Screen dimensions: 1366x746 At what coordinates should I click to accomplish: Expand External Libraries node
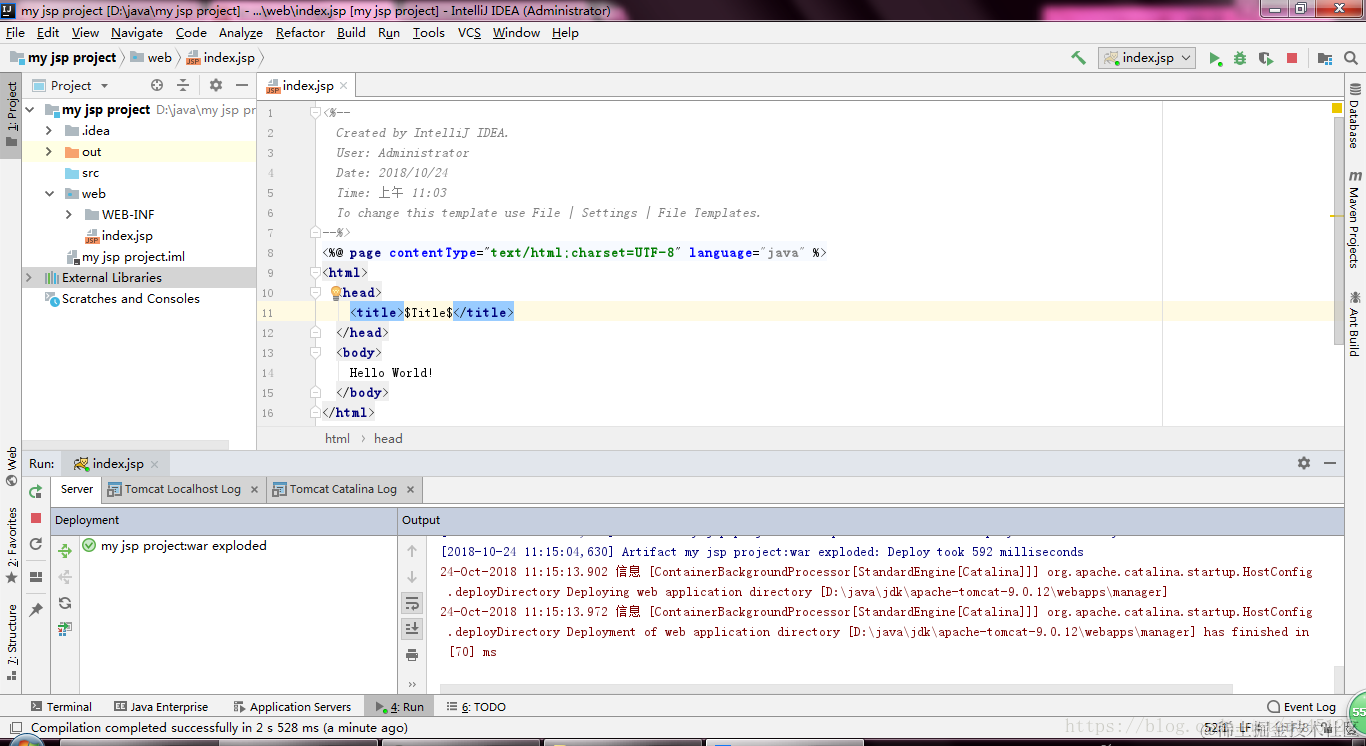coord(29,278)
